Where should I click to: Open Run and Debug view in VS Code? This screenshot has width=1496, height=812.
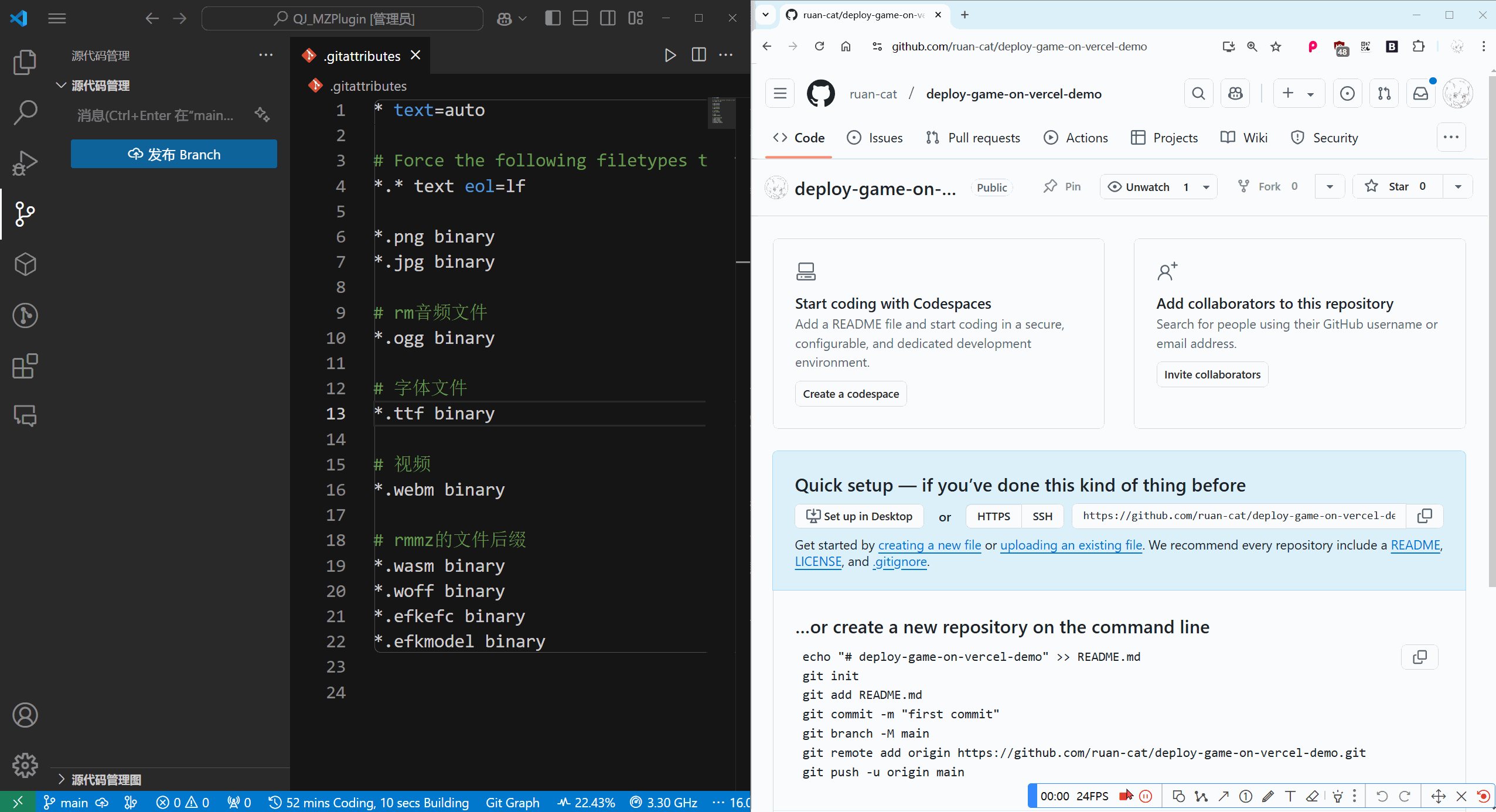[25, 163]
